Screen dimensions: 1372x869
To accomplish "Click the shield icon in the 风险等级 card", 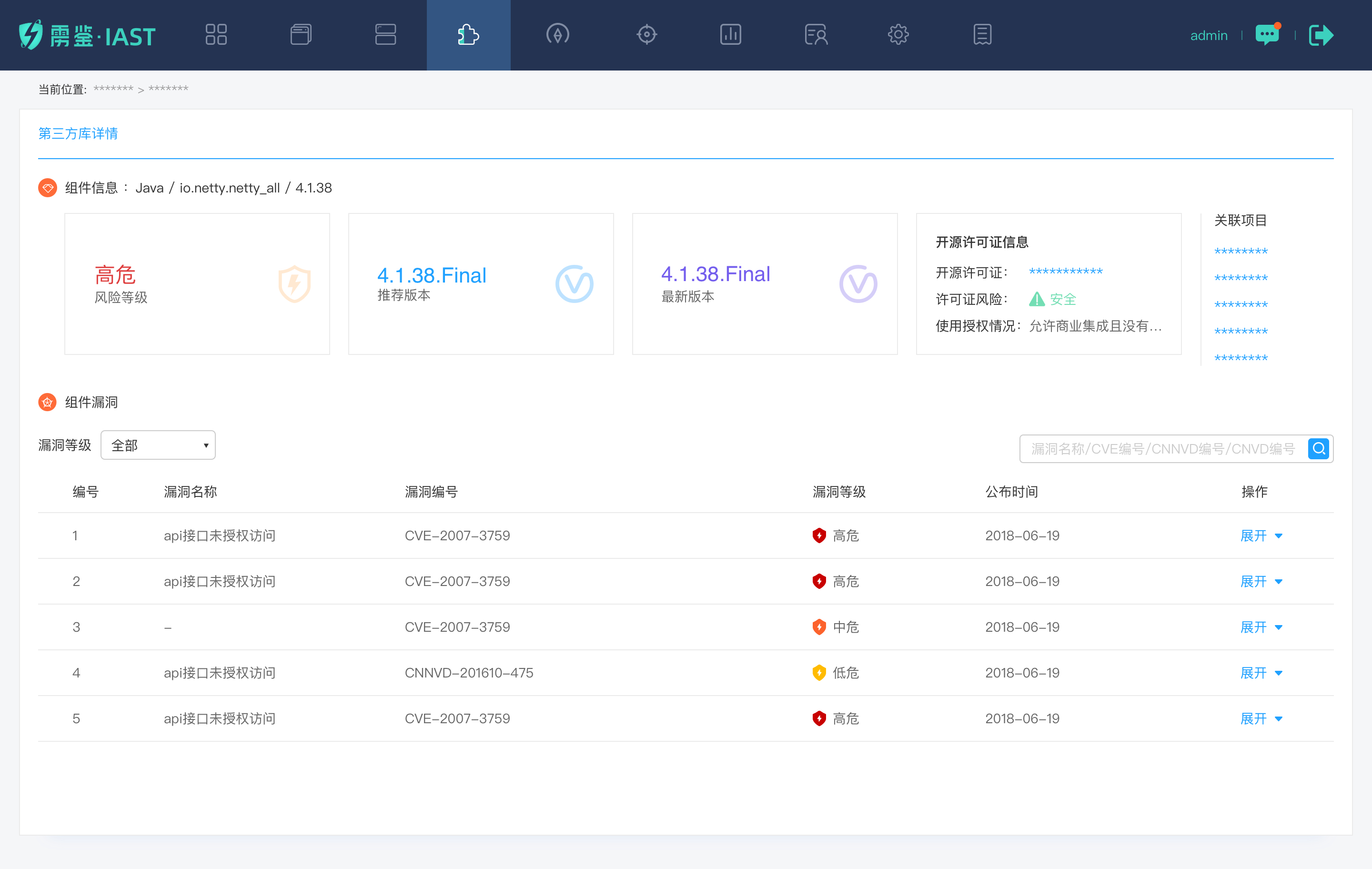I will pyautogui.click(x=294, y=283).
